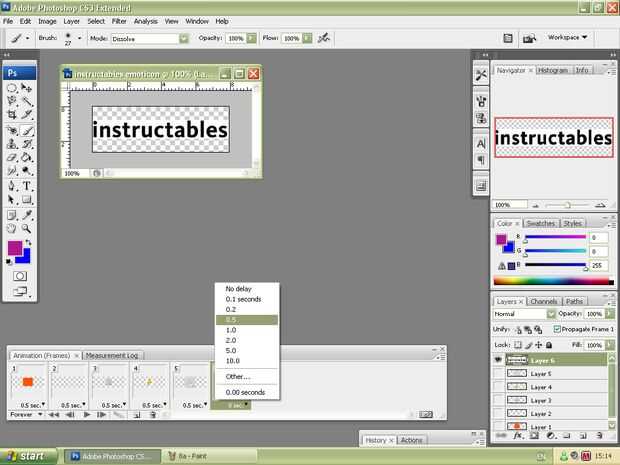
Task: Create a new layer button
Action: point(583,436)
